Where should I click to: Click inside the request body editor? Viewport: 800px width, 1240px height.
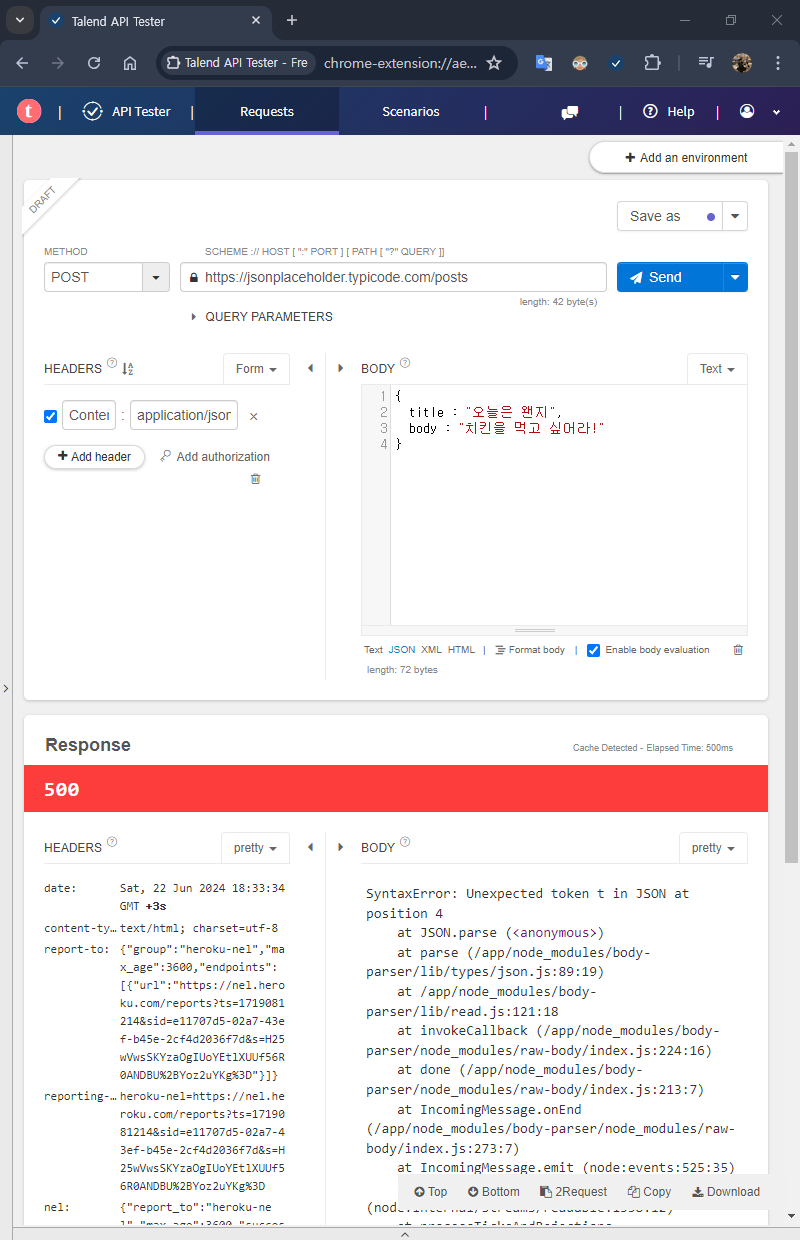coord(568,505)
